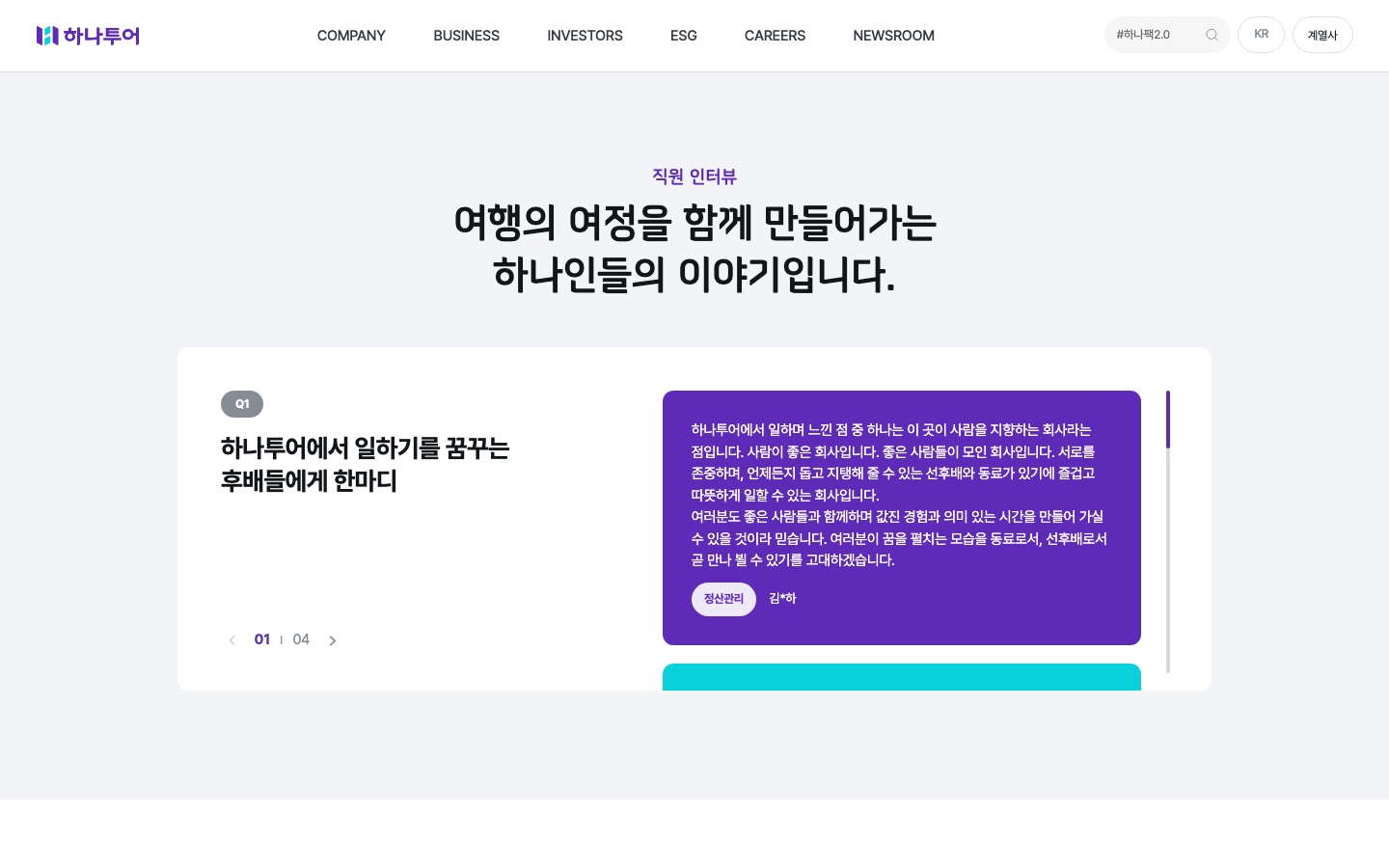Click the 정산관리 department tag
The height and width of the screenshot is (868, 1389).
click(723, 599)
